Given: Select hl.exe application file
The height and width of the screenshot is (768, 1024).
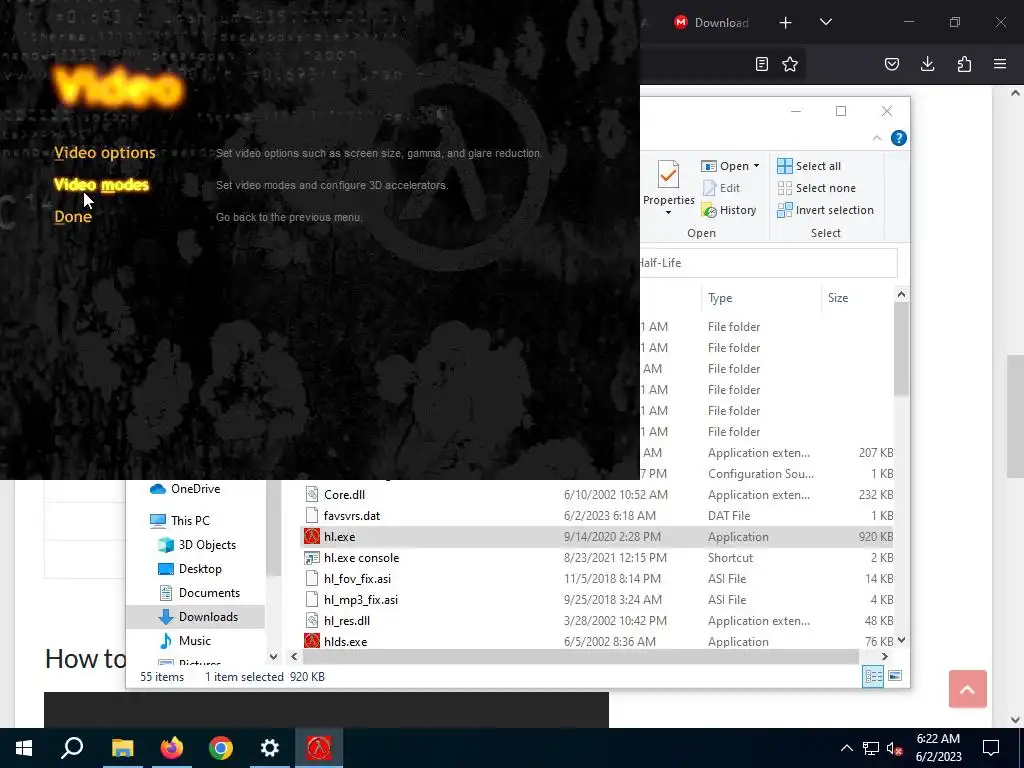Looking at the screenshot, I should (x=597, y=537).
